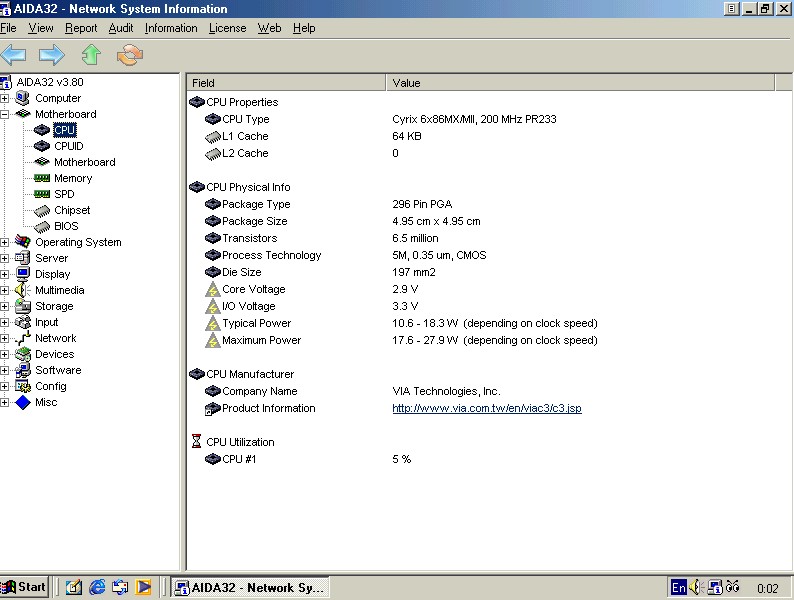The height and width of the screenshot is (600, 794).
Task: Expand the Network tree node
Action: point(5,339)
